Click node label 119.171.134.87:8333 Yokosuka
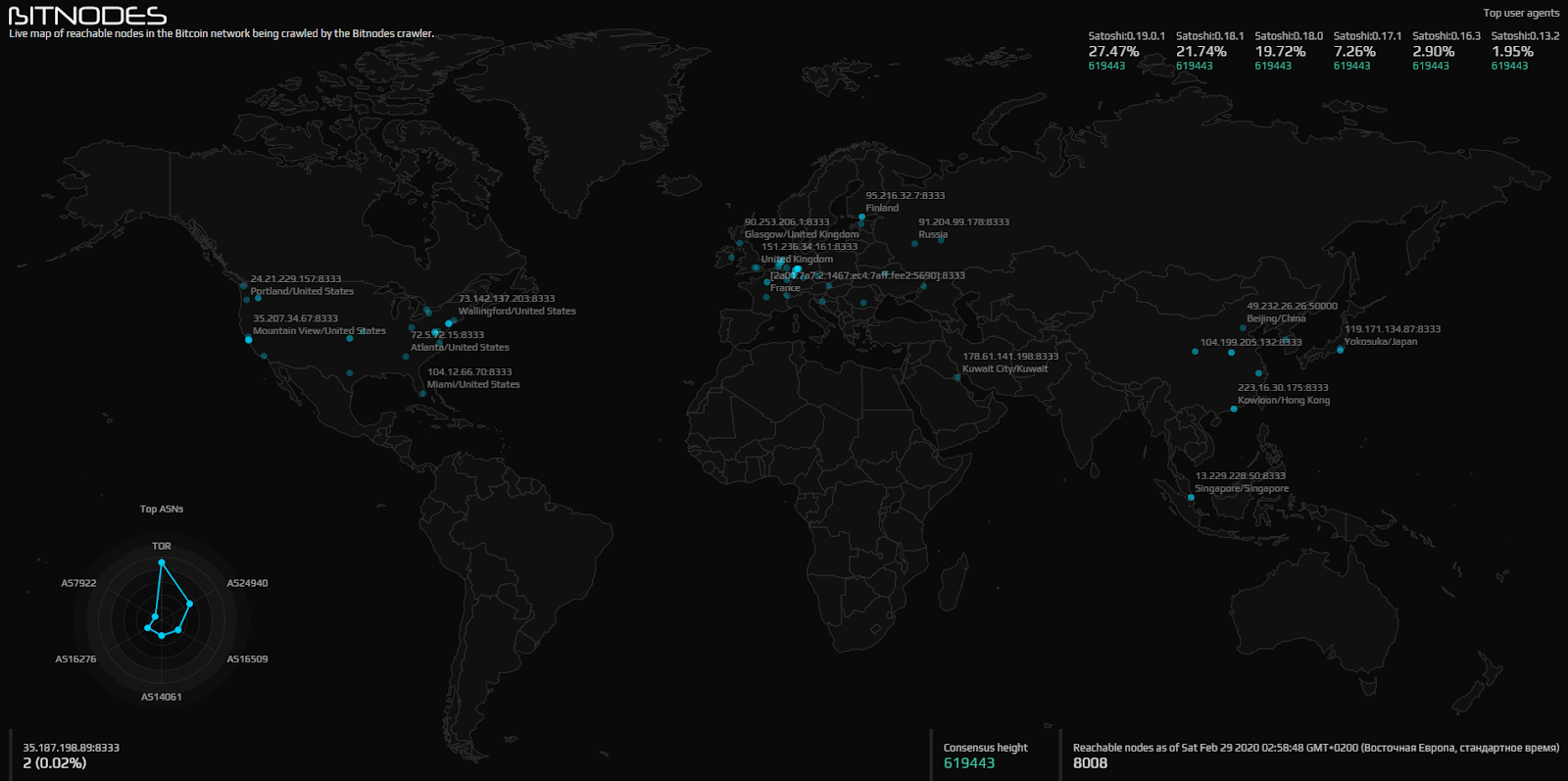Viewport: 1568px width, 781px height. click(x=1393, y=335)
